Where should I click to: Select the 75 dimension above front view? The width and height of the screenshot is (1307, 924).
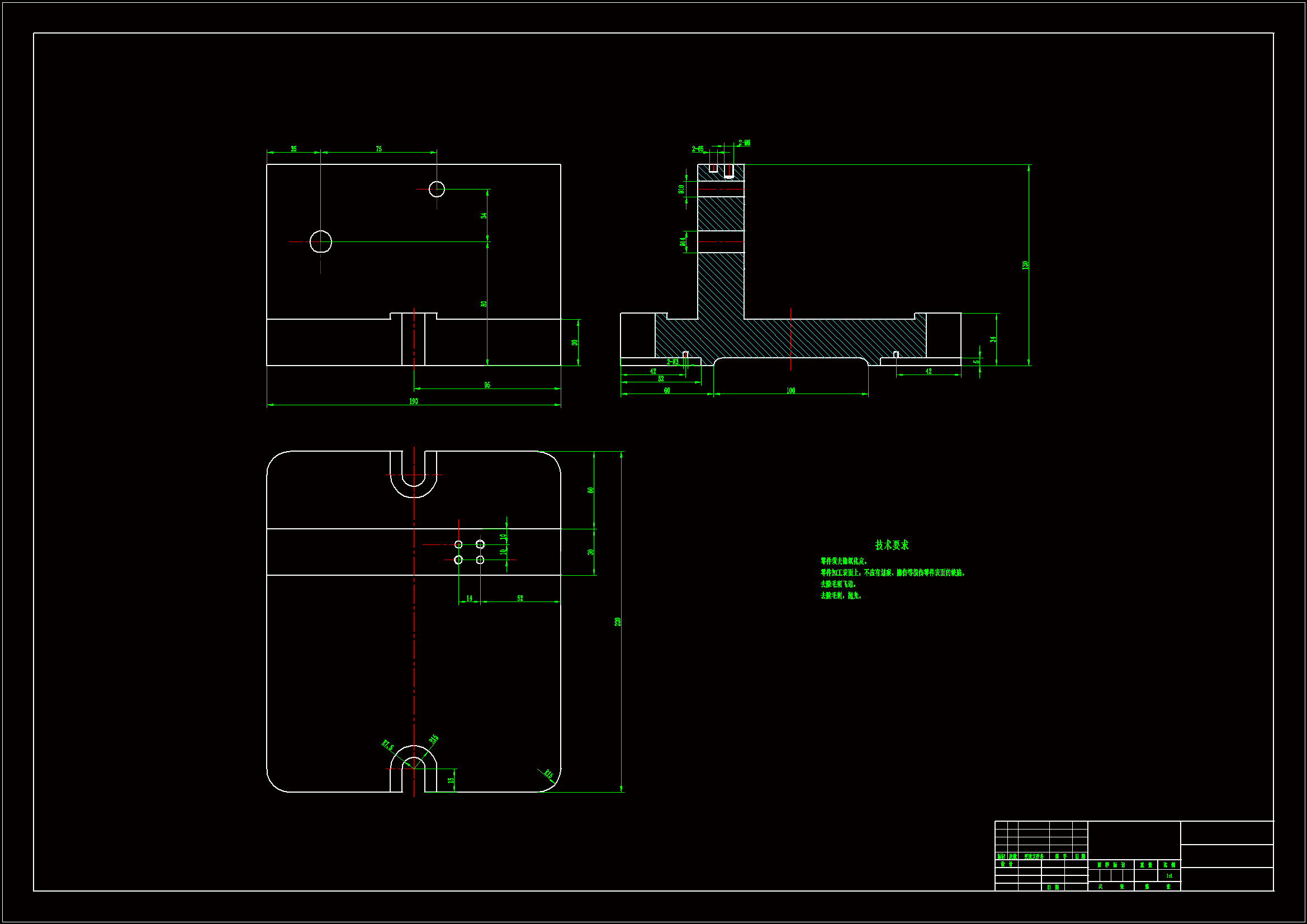pos(378,149)
